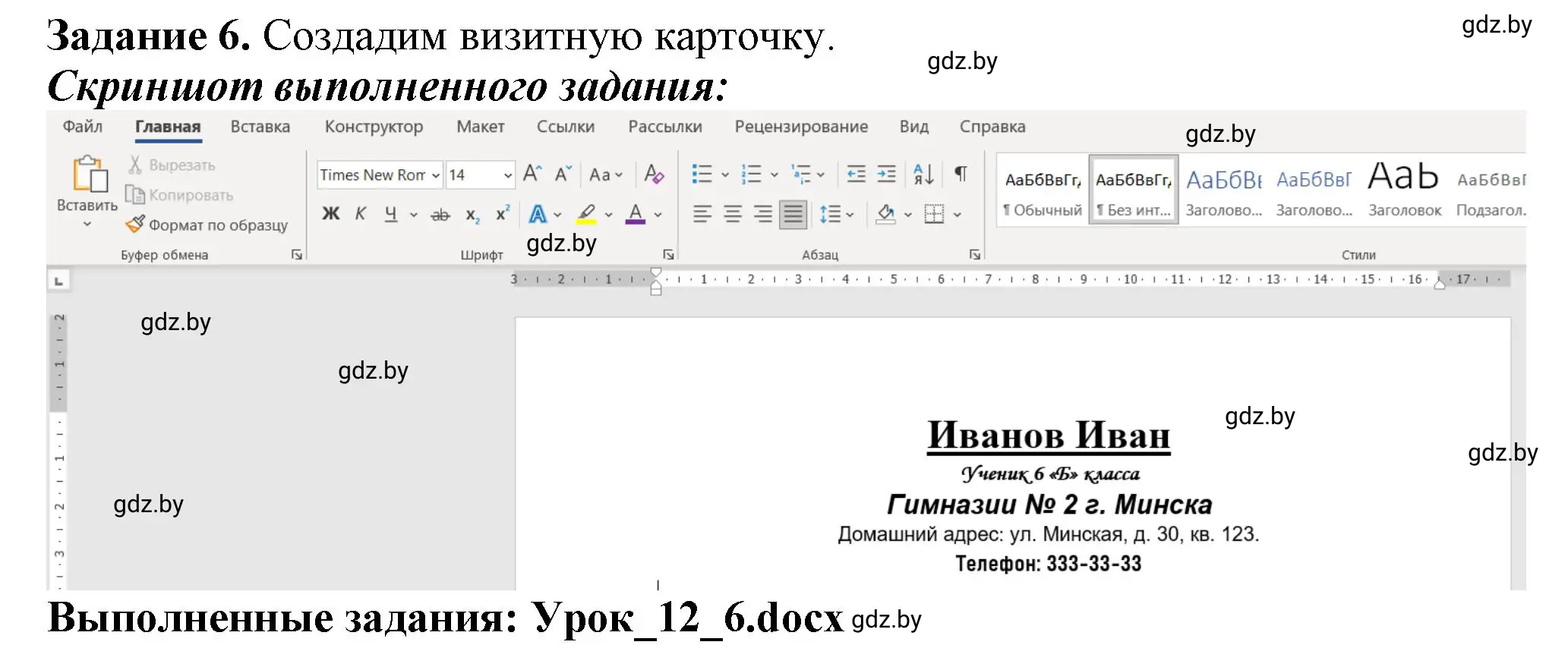Click the heading text Иванов Иван

coord(1049,436)
